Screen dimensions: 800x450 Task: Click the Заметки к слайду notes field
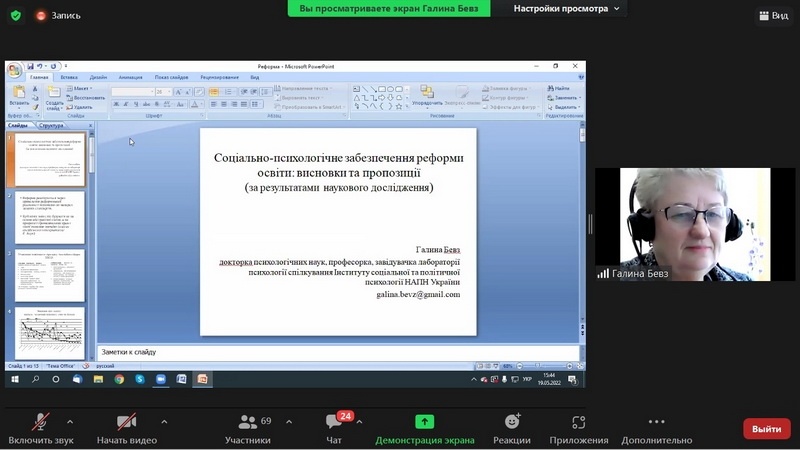[338, 352]
